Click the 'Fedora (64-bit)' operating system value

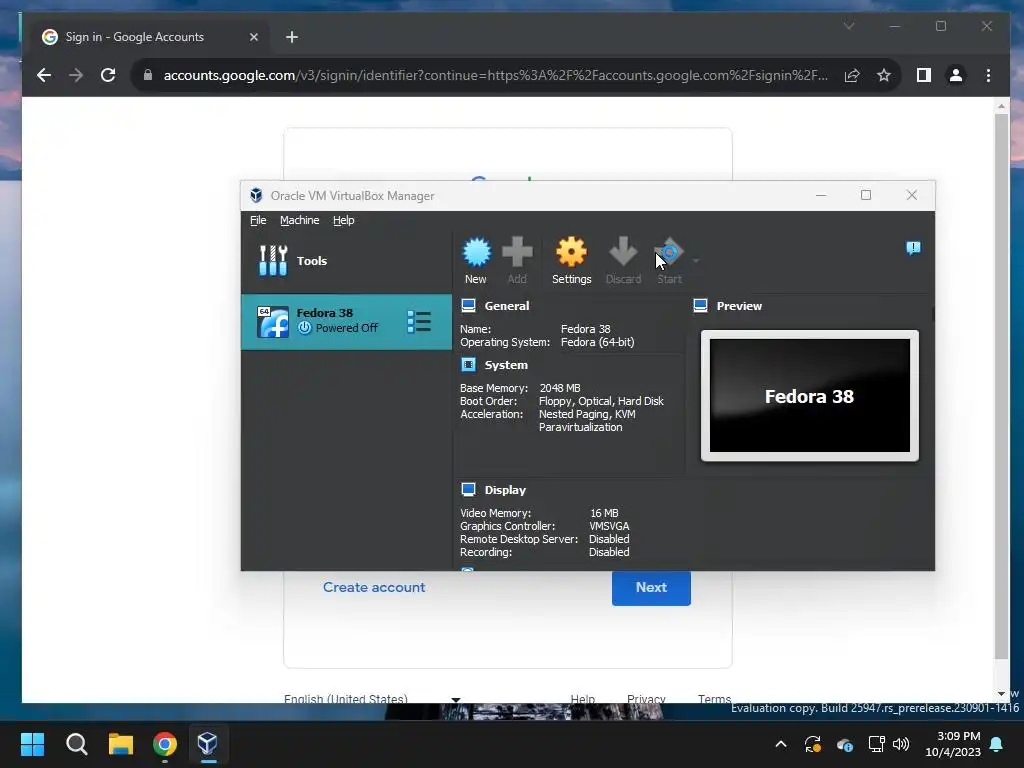click(x=598, y=342)
